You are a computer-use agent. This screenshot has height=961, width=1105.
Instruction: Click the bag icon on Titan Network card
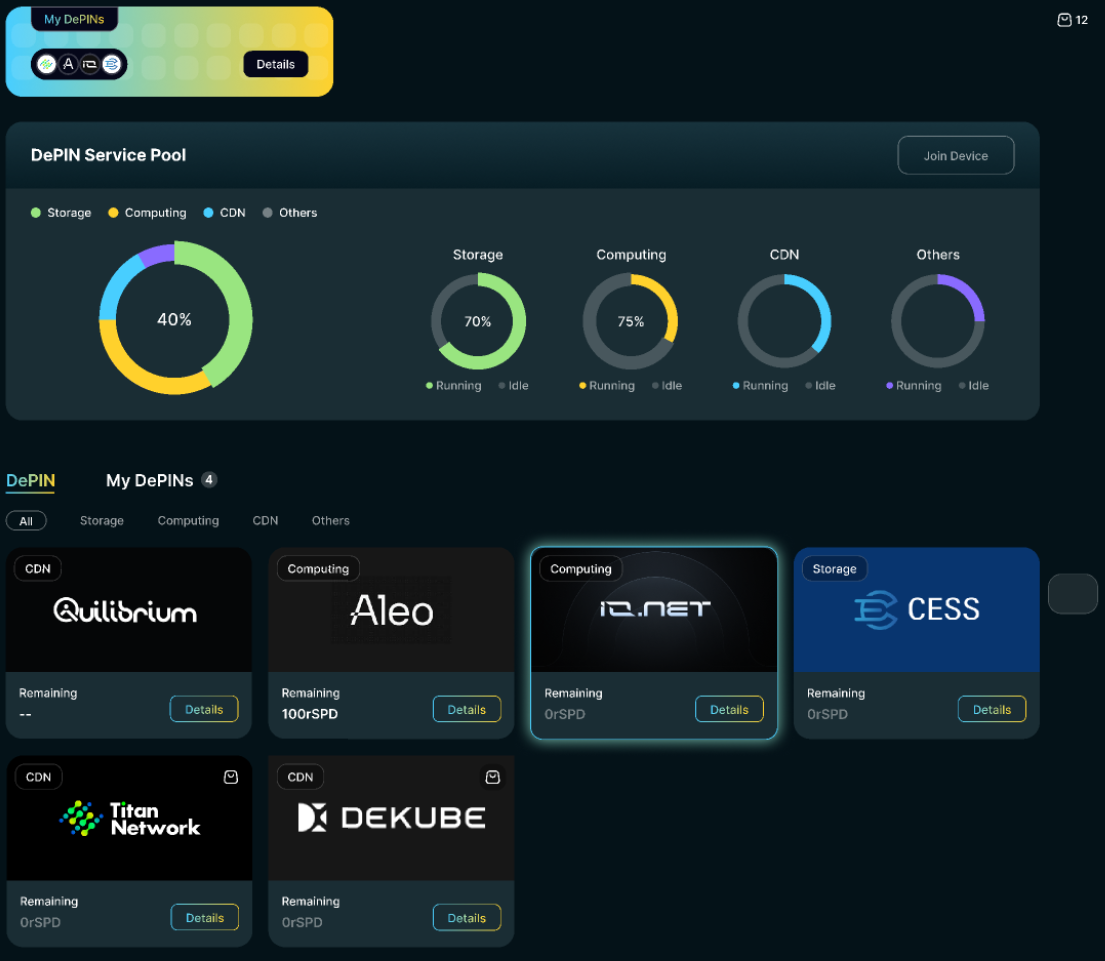click(x=231, y=777)
